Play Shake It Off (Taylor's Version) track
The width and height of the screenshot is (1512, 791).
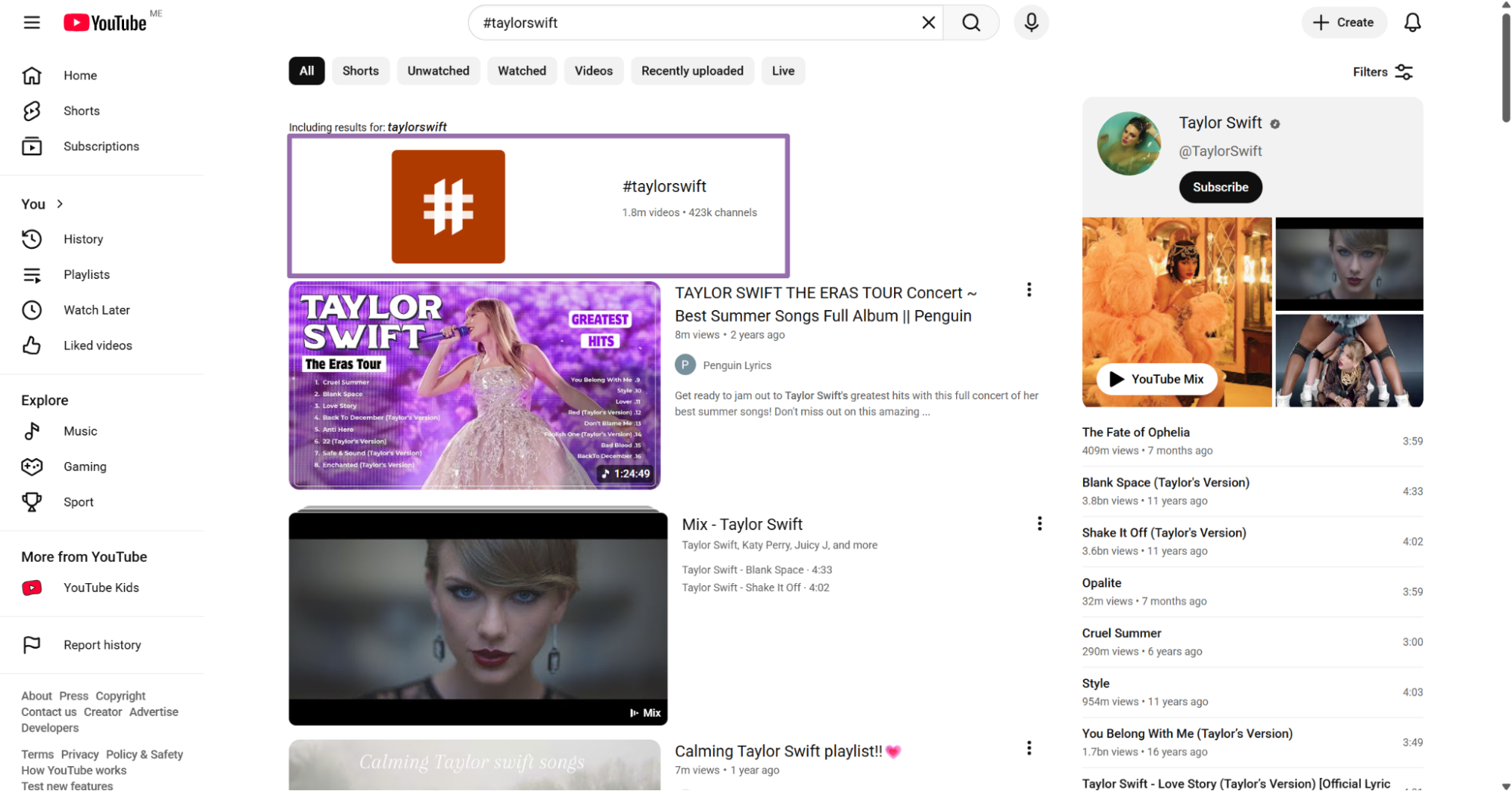click(1252, 542)
